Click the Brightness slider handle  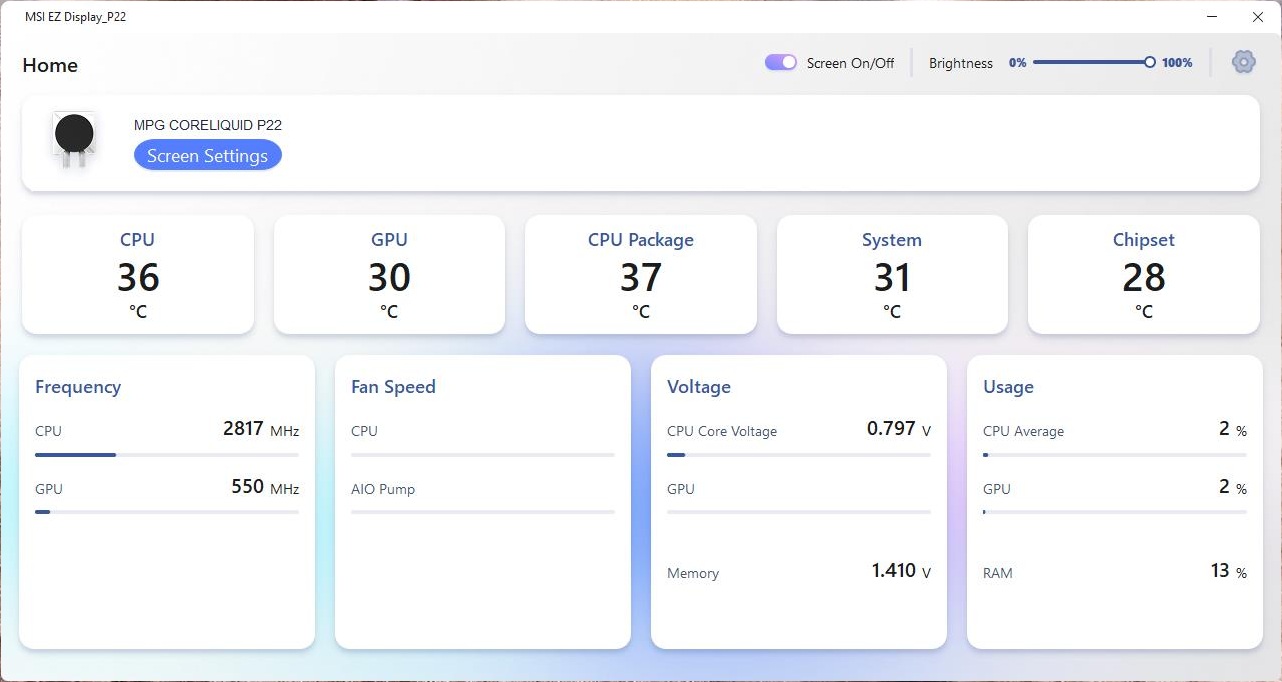click(x=1150, y=62)
